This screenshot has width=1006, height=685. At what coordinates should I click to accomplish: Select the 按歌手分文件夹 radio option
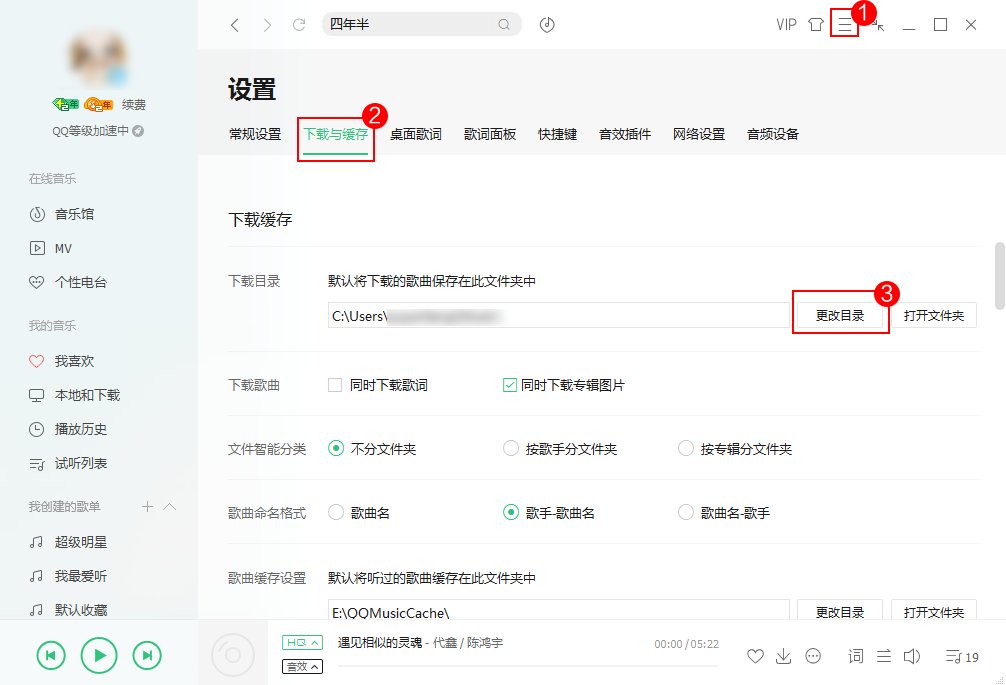(x=510, y=448)
